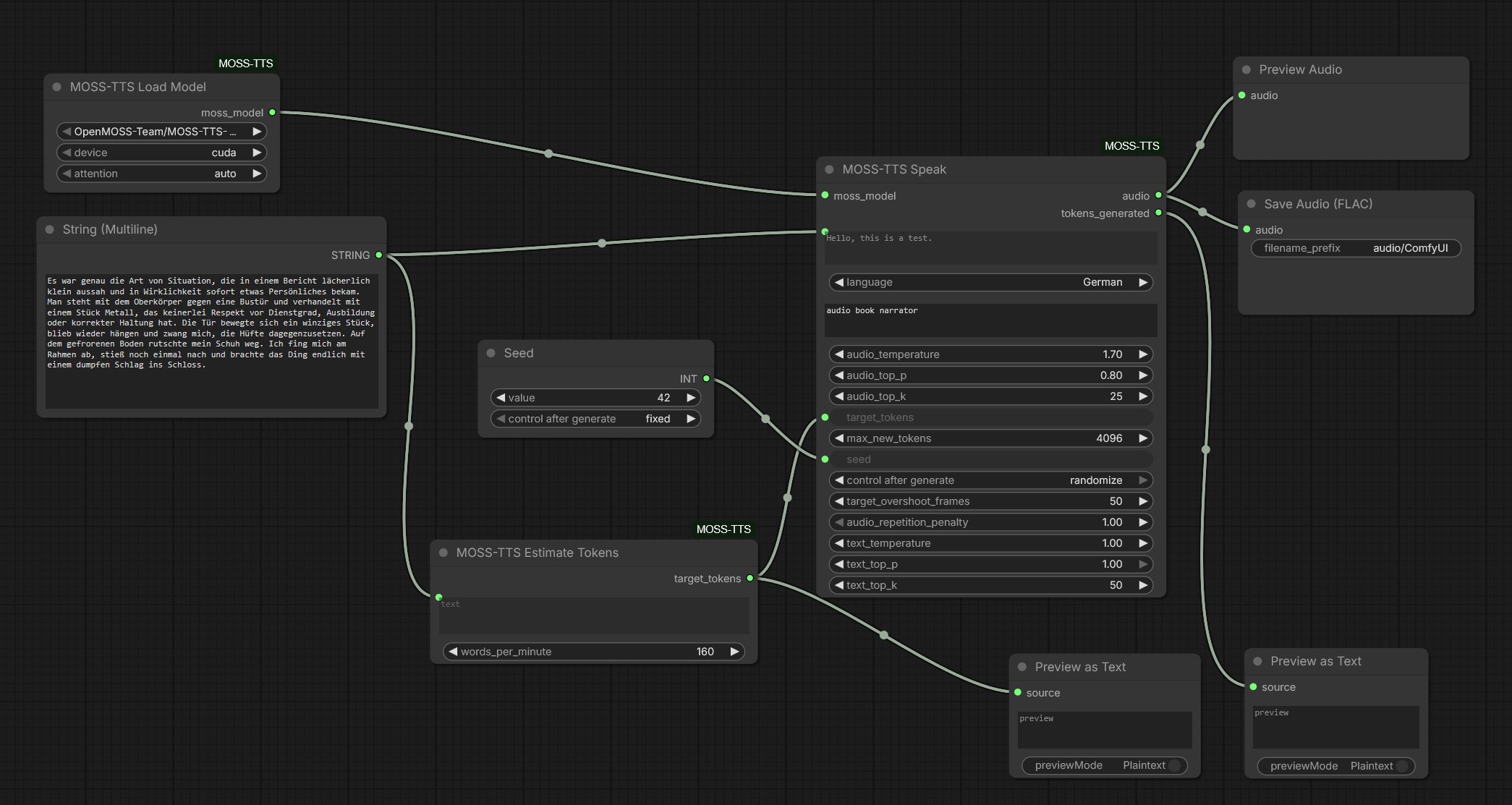The height and width of the screenshot is (805, 1512).
Task: Open the OpenMOSS-Team model dropdown
Action: pyautogui.click(x=162, y=132)
